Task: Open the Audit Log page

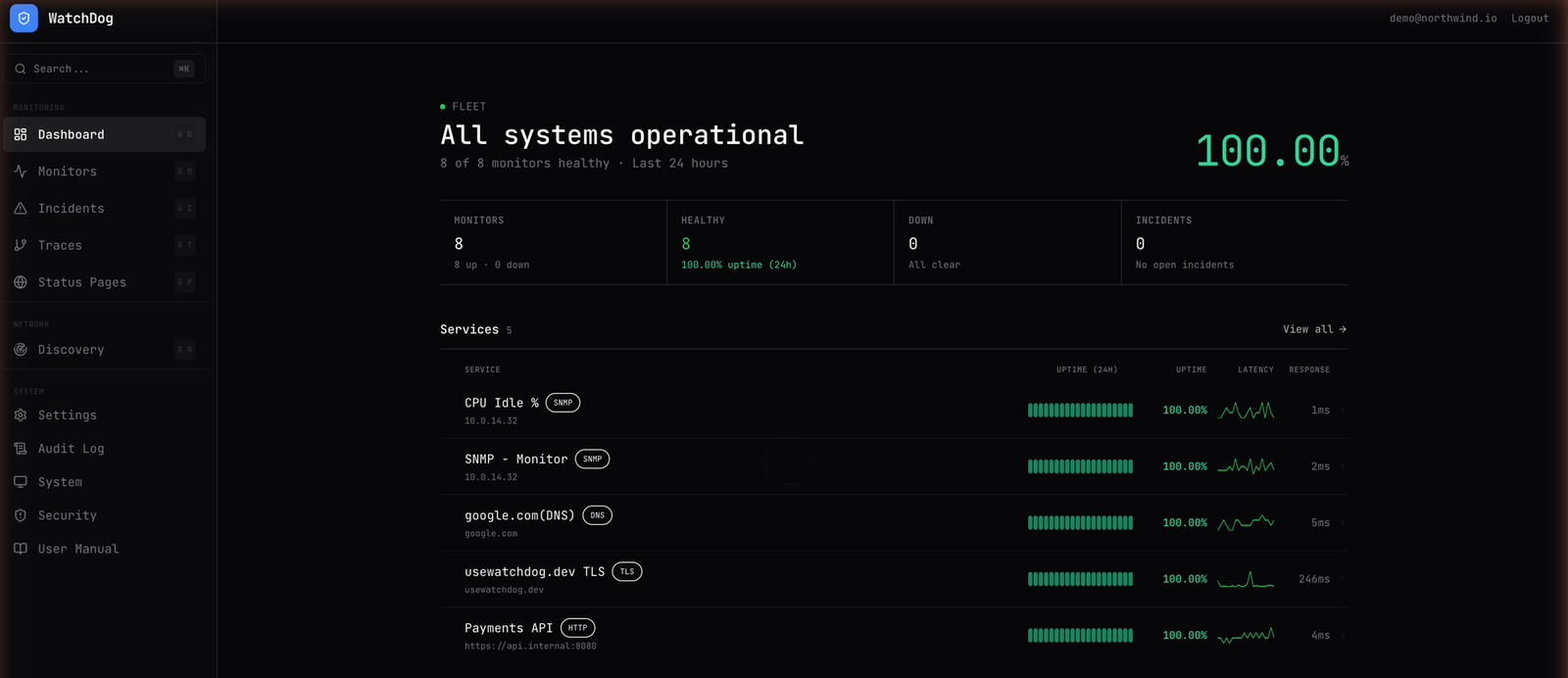Action: pyautogui.click(x=105, y=449)
